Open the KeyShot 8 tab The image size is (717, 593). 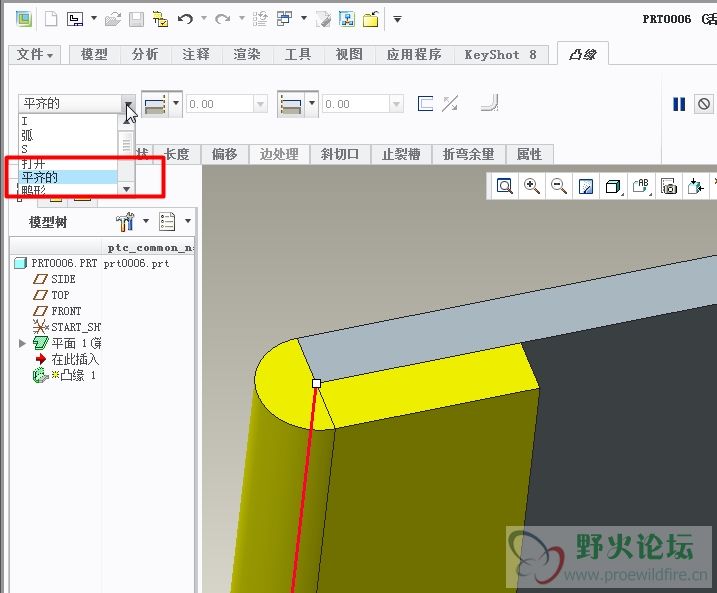coord(500,55)
